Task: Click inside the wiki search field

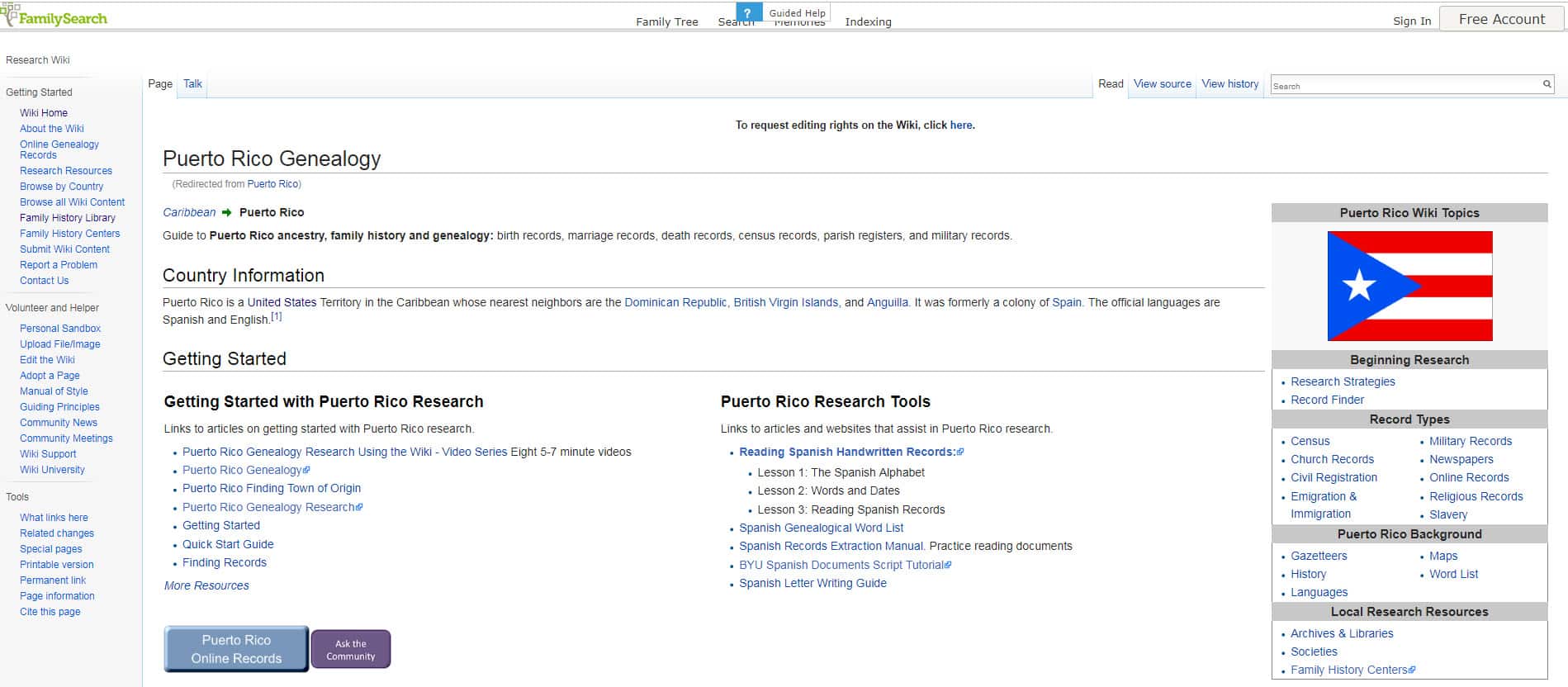Action: pyautogui.click(x=1404, y=85)
